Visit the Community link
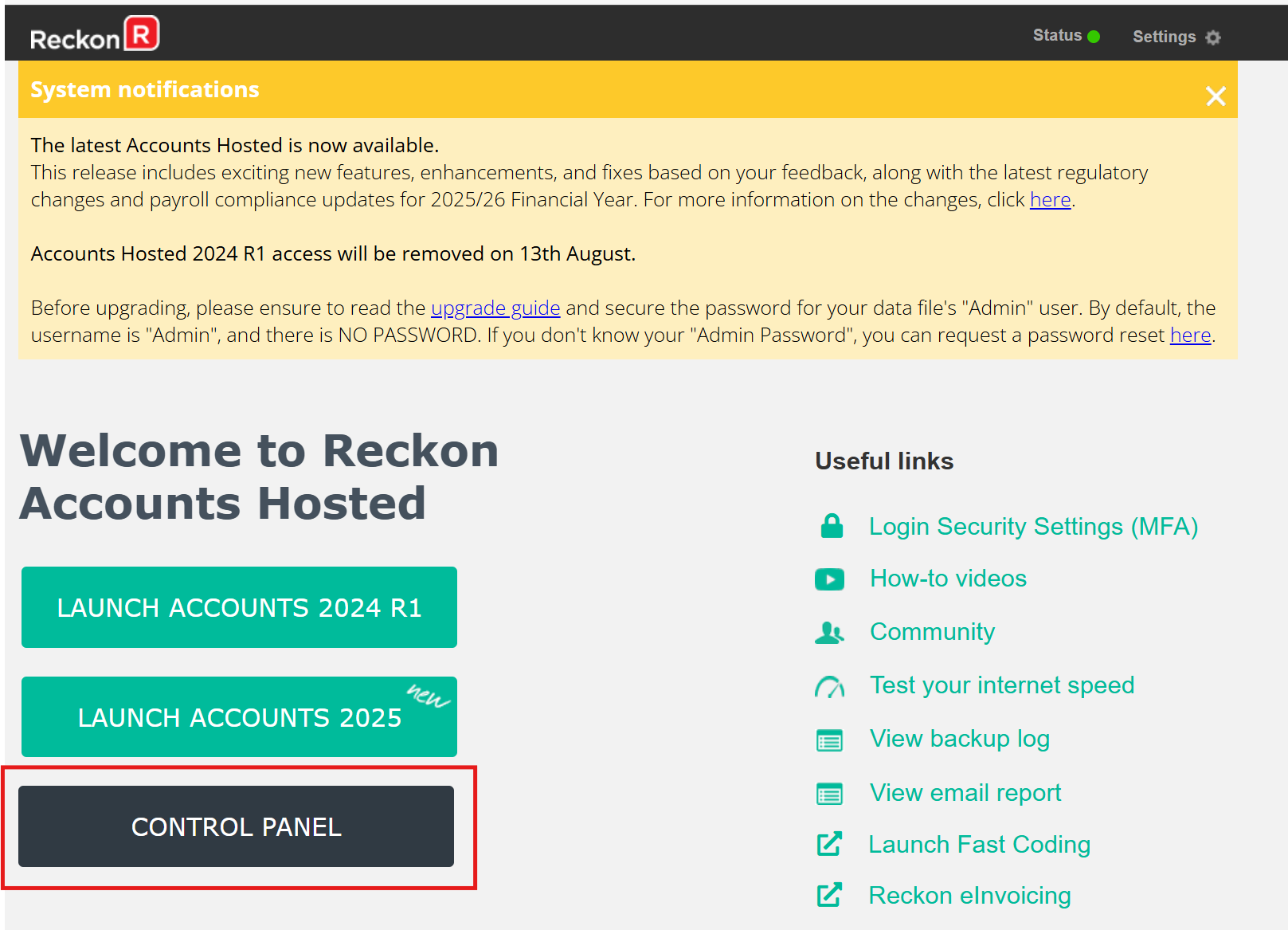Viewport: 1288px width, 930px height. pyautogui.click(x=932, y=632)
